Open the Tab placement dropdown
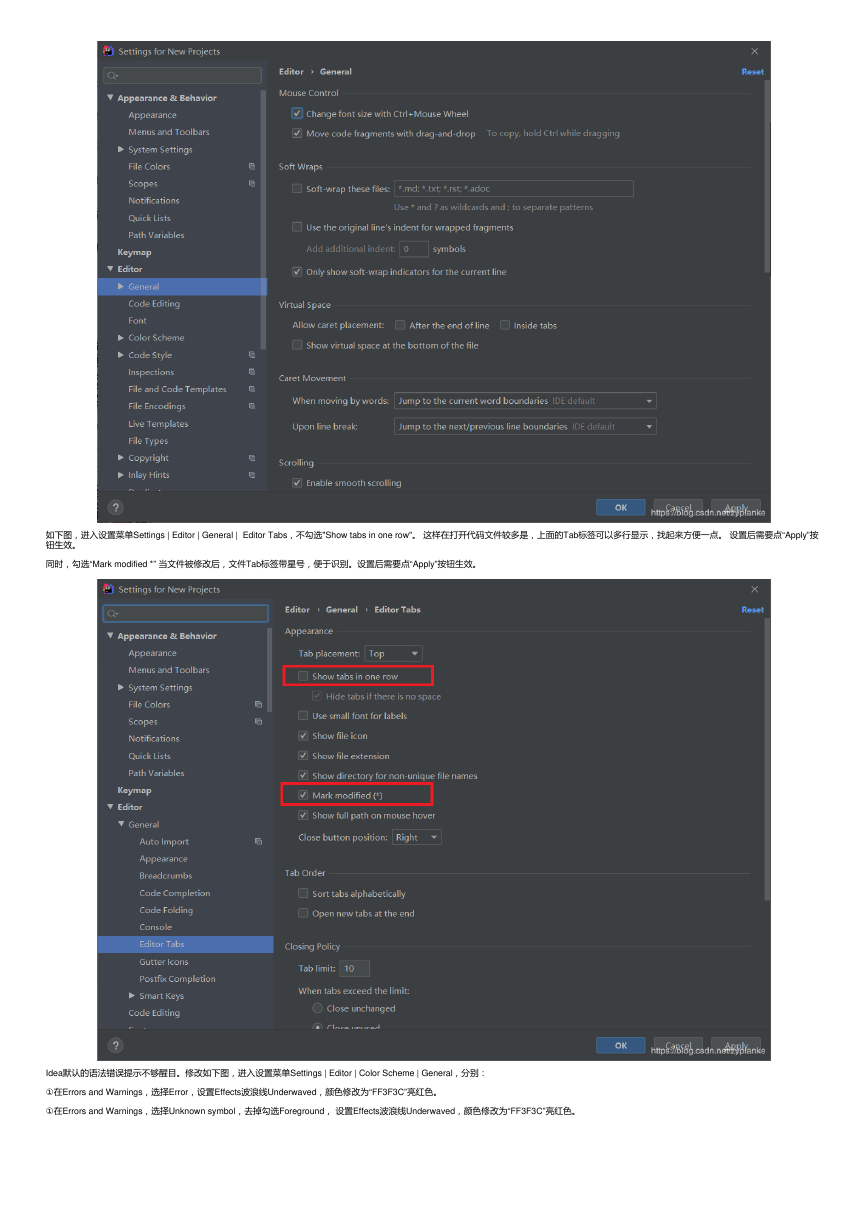 point(394,654)
